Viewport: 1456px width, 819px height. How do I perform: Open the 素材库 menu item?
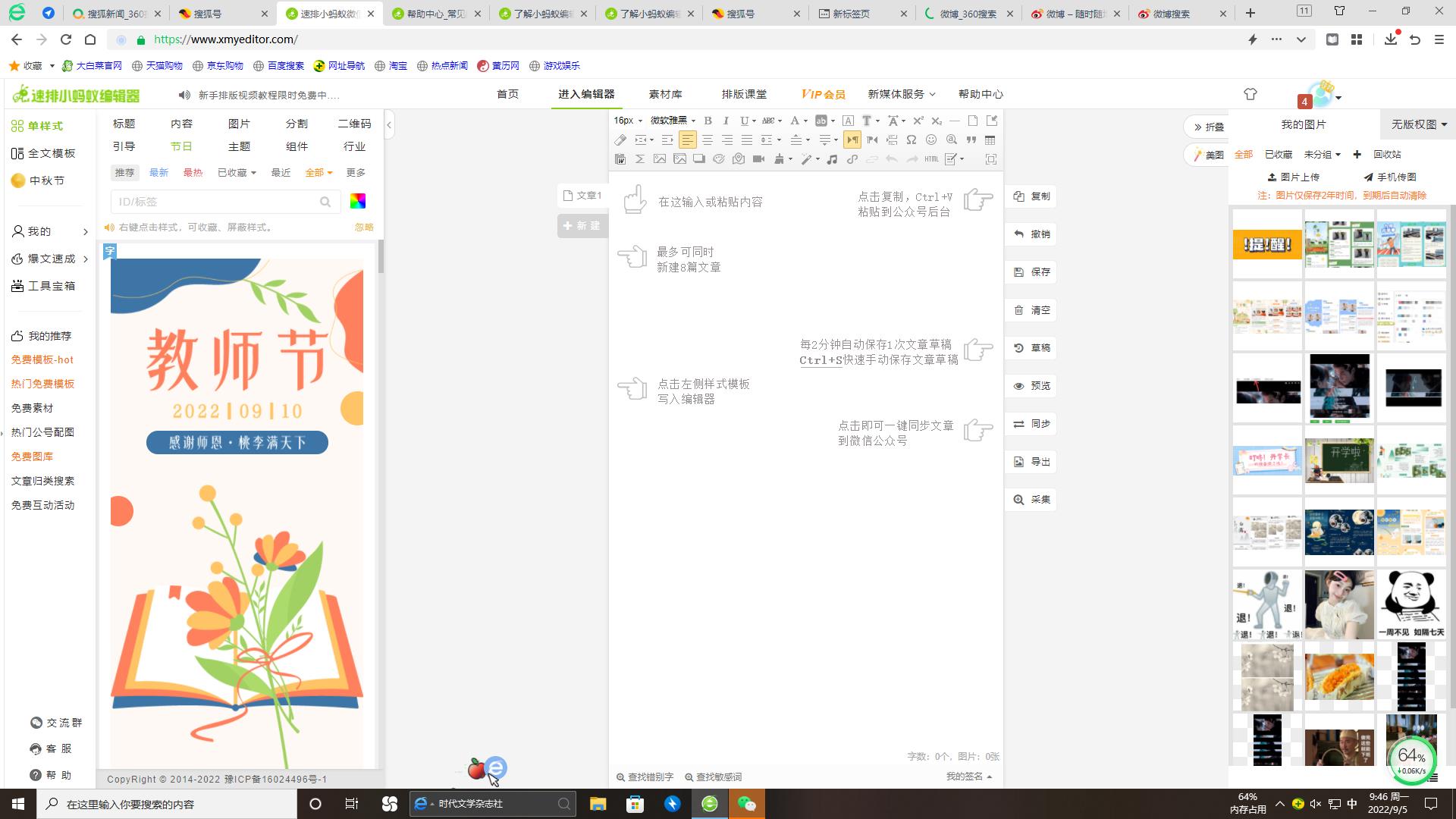click(665, 94)
